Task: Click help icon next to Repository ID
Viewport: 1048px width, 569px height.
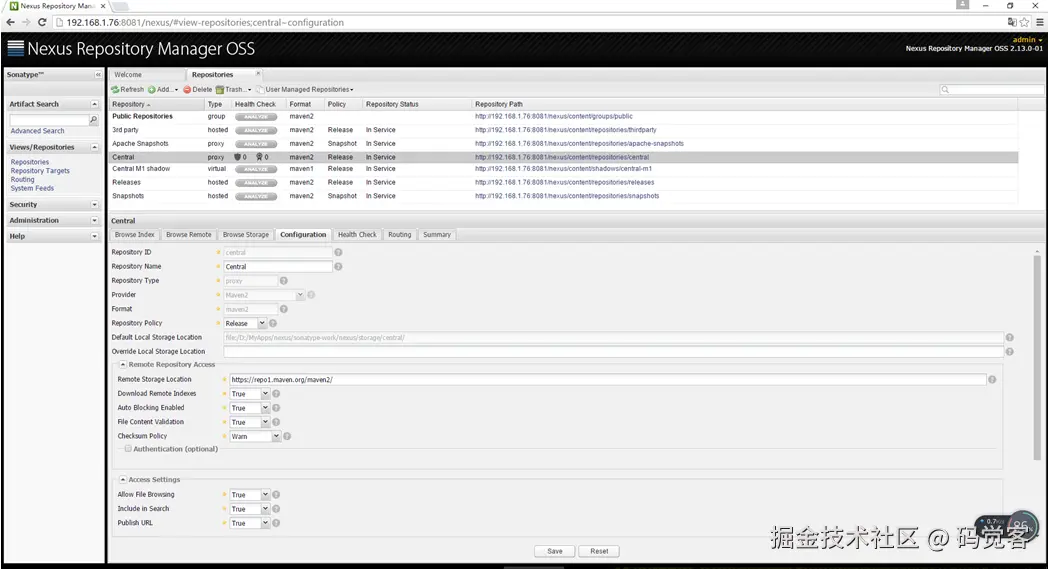Action: pyautogui.click(x=338, y=252)
